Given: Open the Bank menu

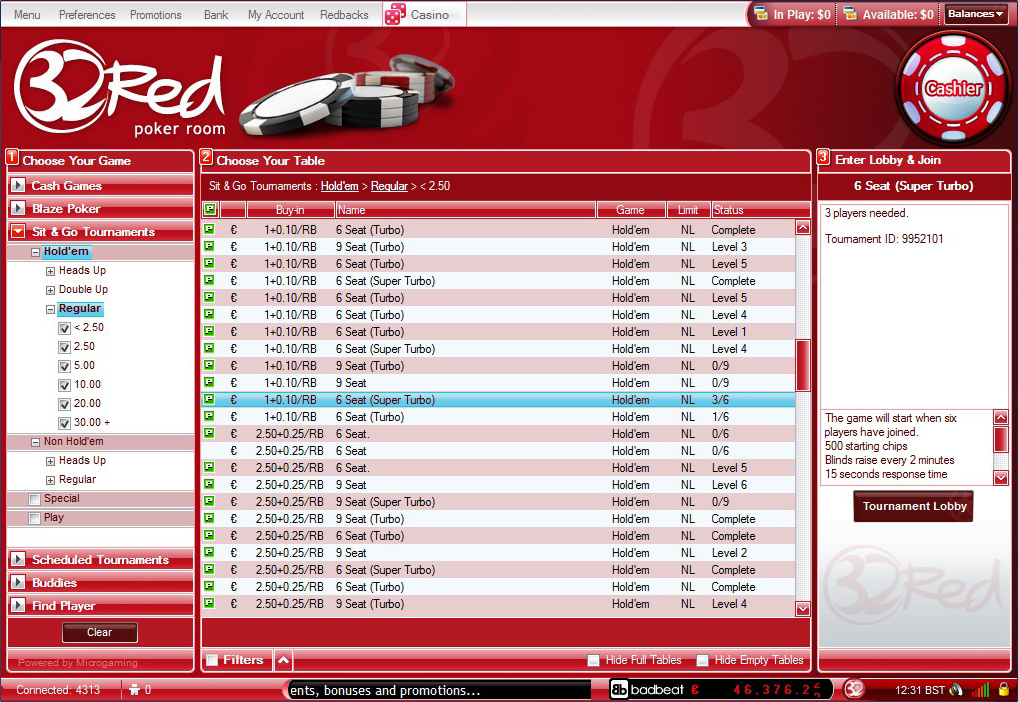Looking at the screenshot, I should pyautogui.click(x=216, y=14).
